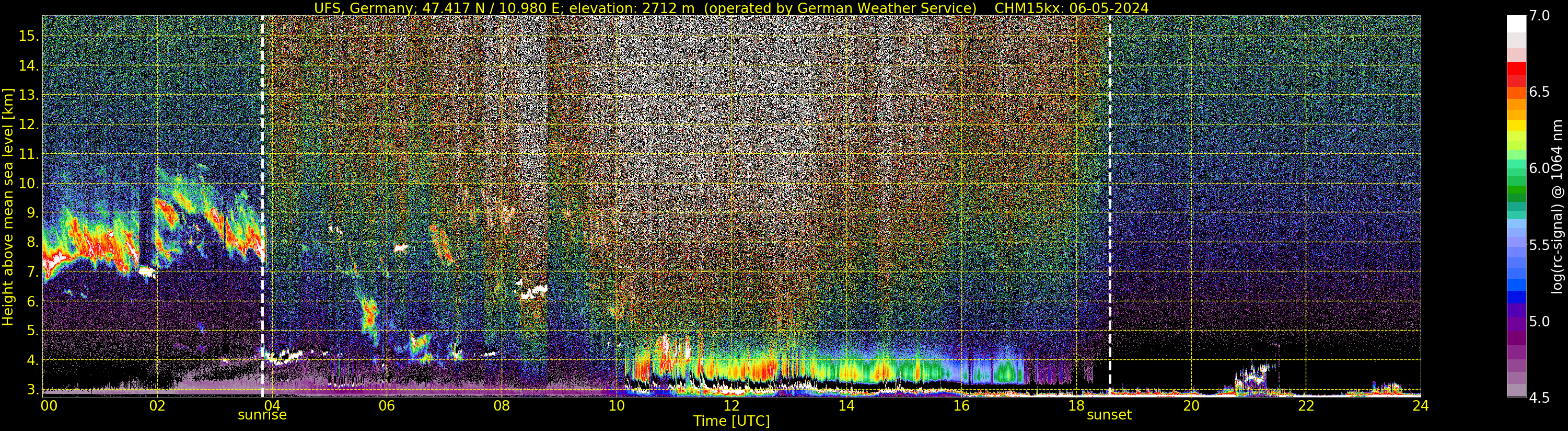Click the time axis tick "06"
Viewport: 1568px width, 431px height.
pyautogui.click(x=387, y=406)
